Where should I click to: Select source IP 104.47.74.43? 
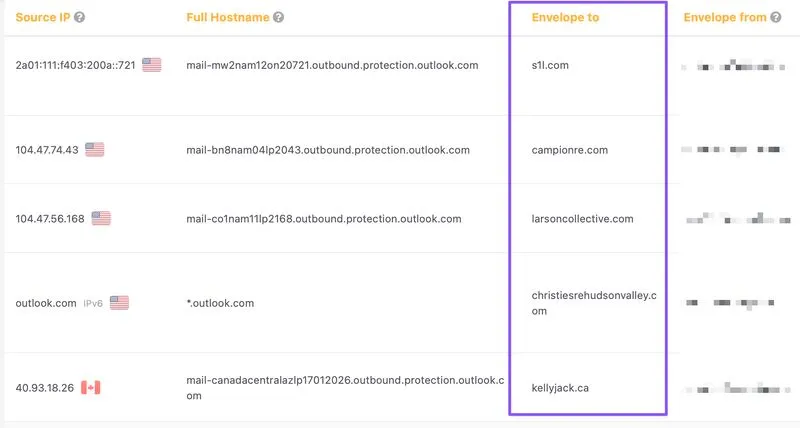click(47, 150)
